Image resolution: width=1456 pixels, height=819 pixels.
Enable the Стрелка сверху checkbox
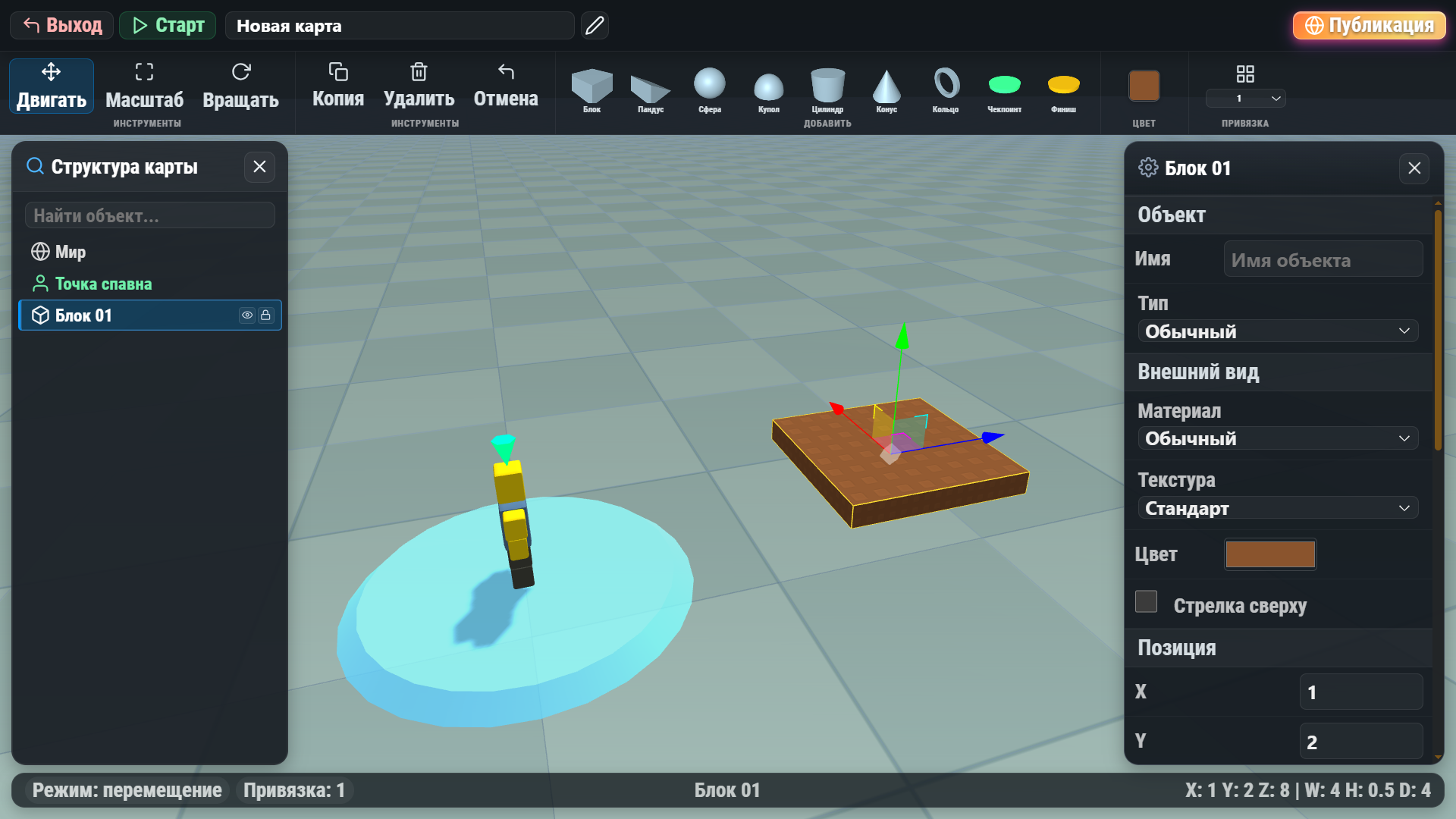point(1146,601)
